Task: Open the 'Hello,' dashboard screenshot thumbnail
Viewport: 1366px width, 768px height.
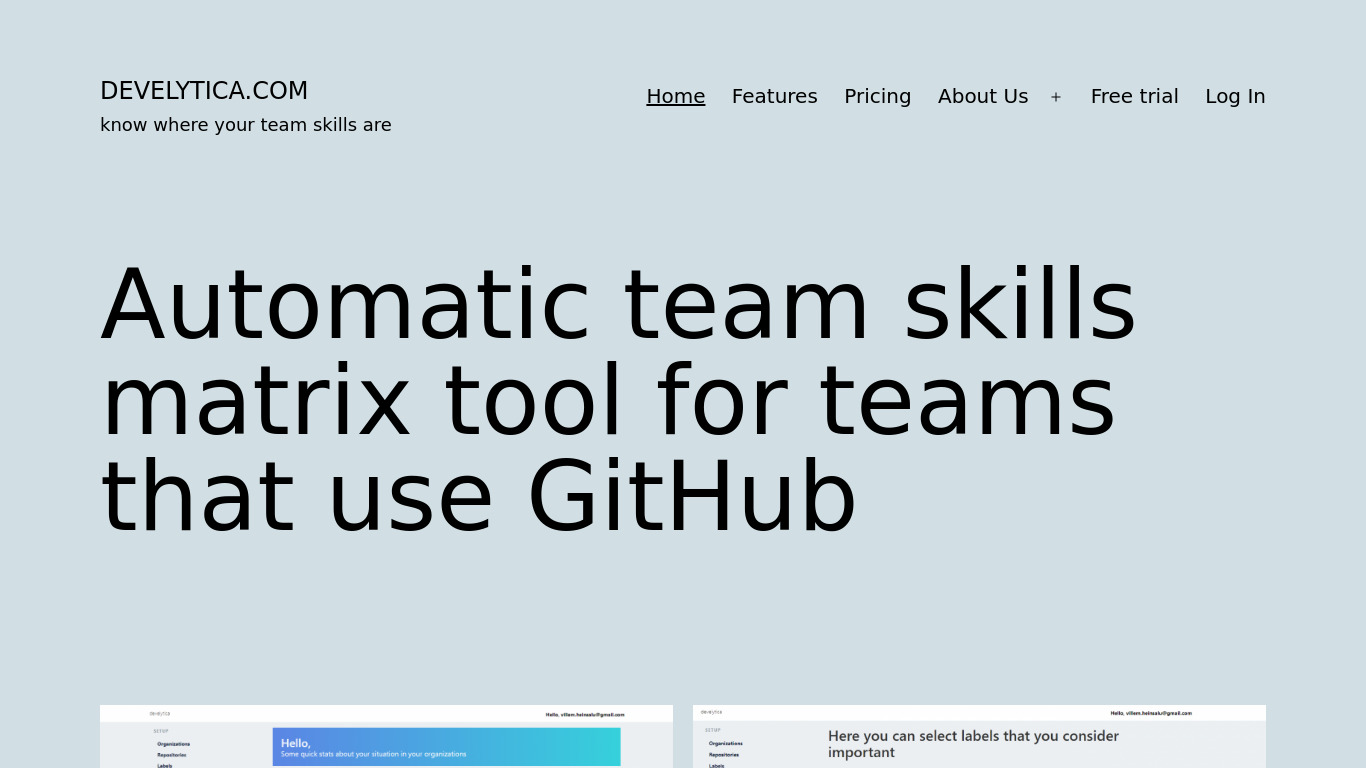Action: point(386,736)
